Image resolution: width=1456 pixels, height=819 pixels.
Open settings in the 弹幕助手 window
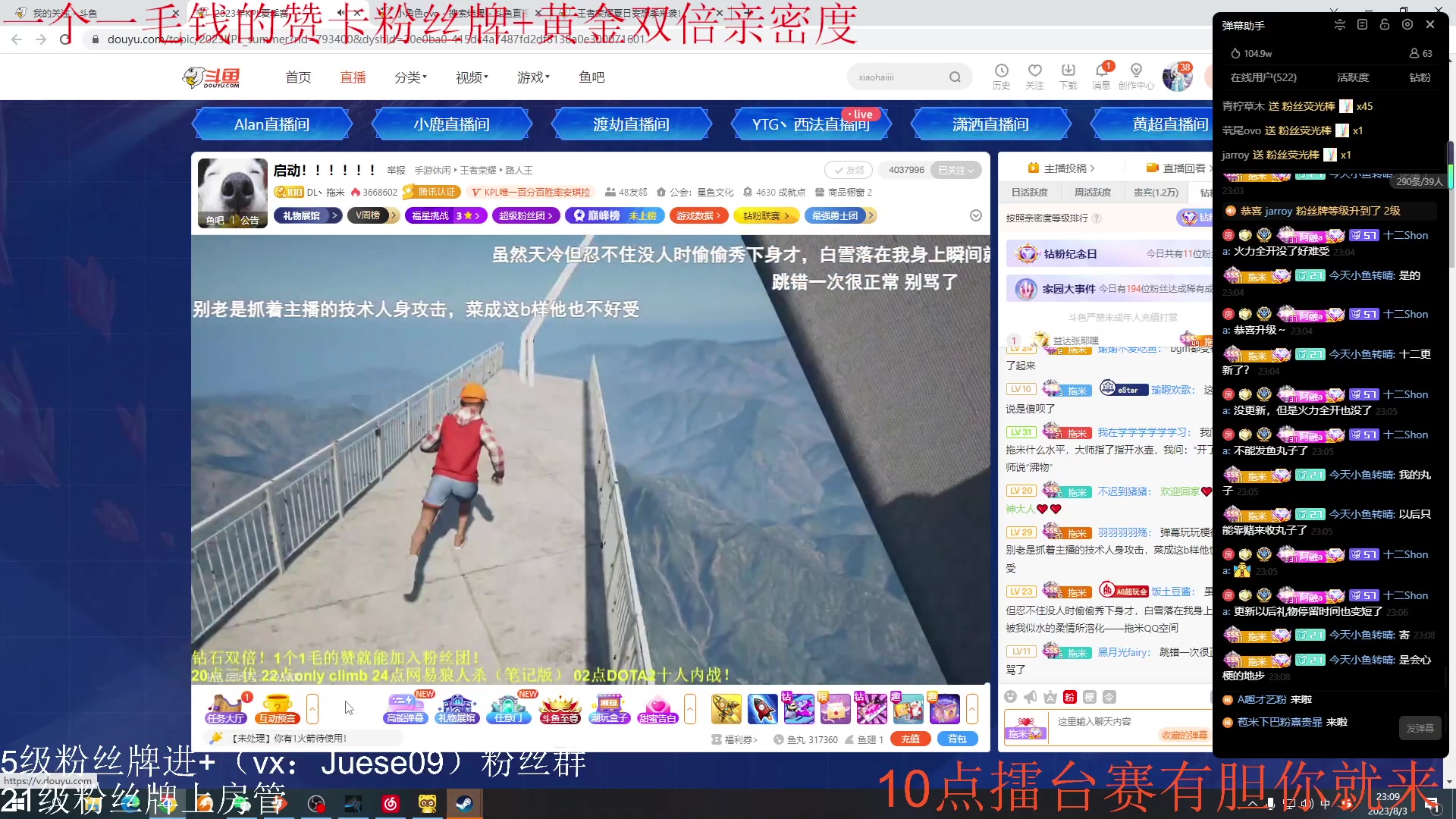click(1407, 24)
